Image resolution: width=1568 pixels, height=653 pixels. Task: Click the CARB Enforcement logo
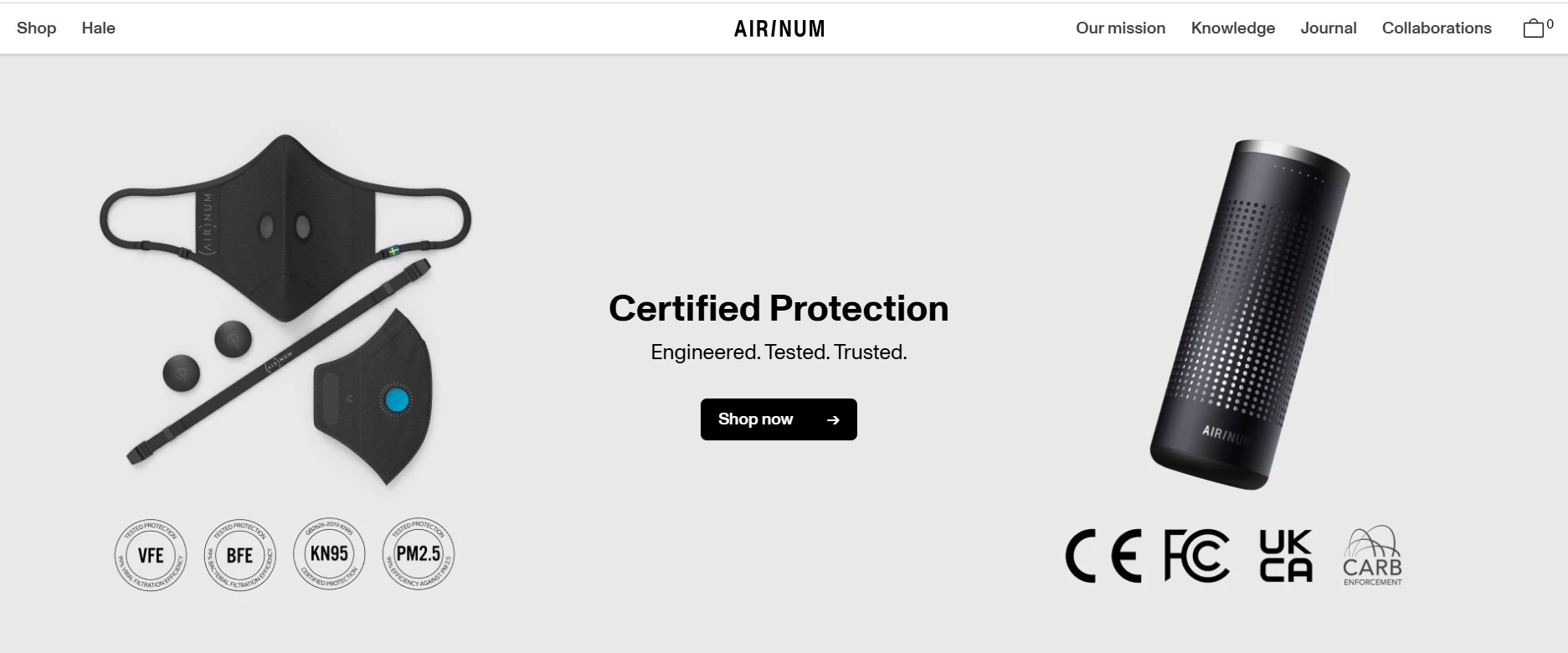[x=1374, y=554]
